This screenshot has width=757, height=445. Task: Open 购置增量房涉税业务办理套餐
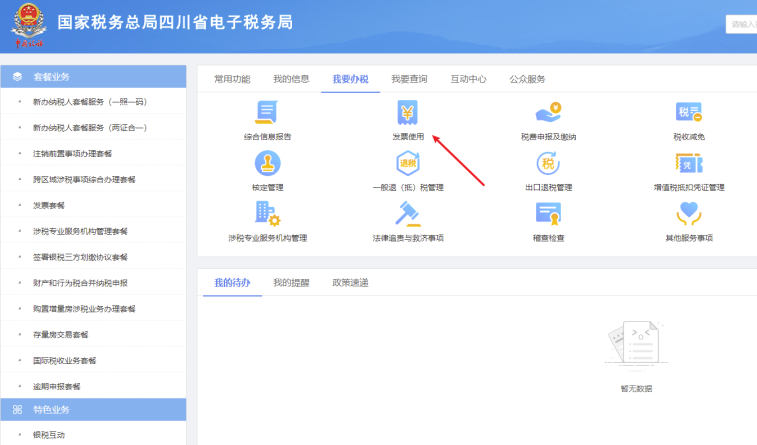pyautogui.click(x=84, y=309)
